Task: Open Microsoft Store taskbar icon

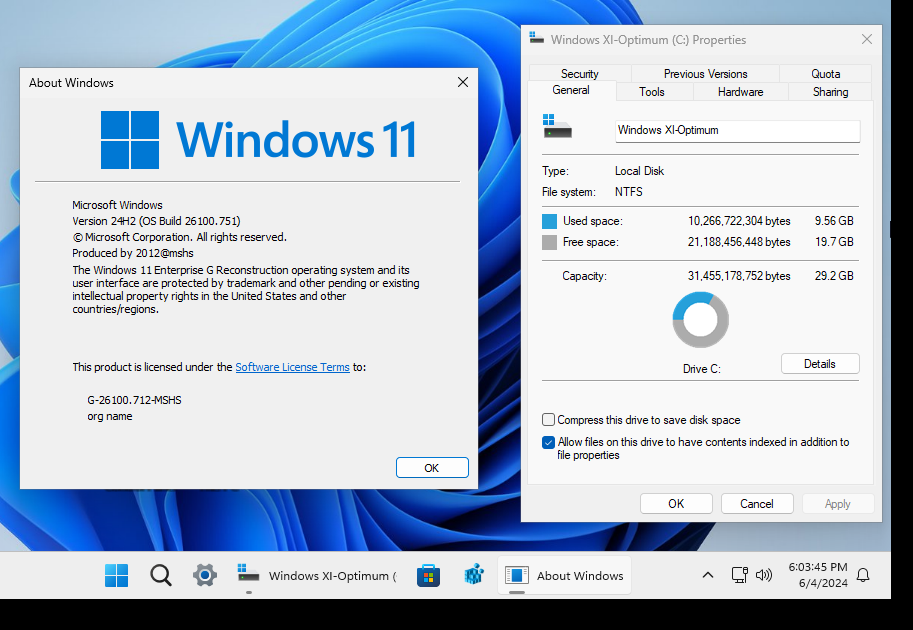Action: point(428,575)
